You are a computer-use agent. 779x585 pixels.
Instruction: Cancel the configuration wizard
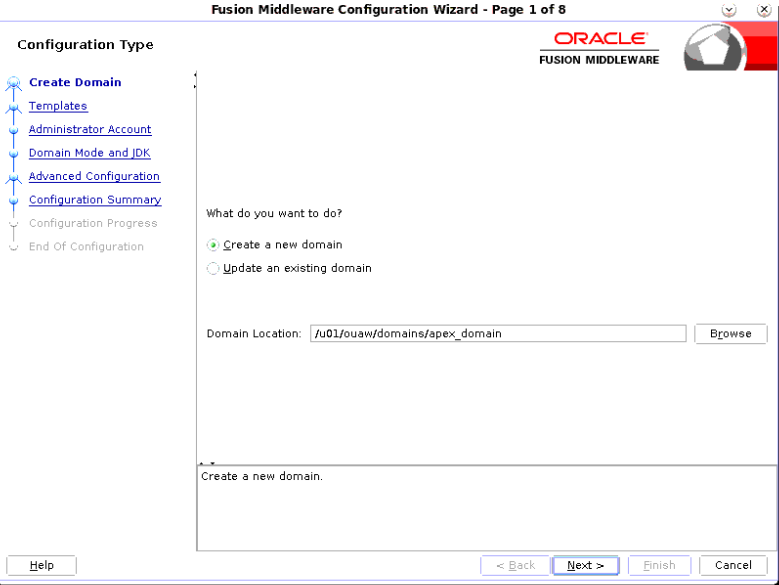tap(733, 565)
